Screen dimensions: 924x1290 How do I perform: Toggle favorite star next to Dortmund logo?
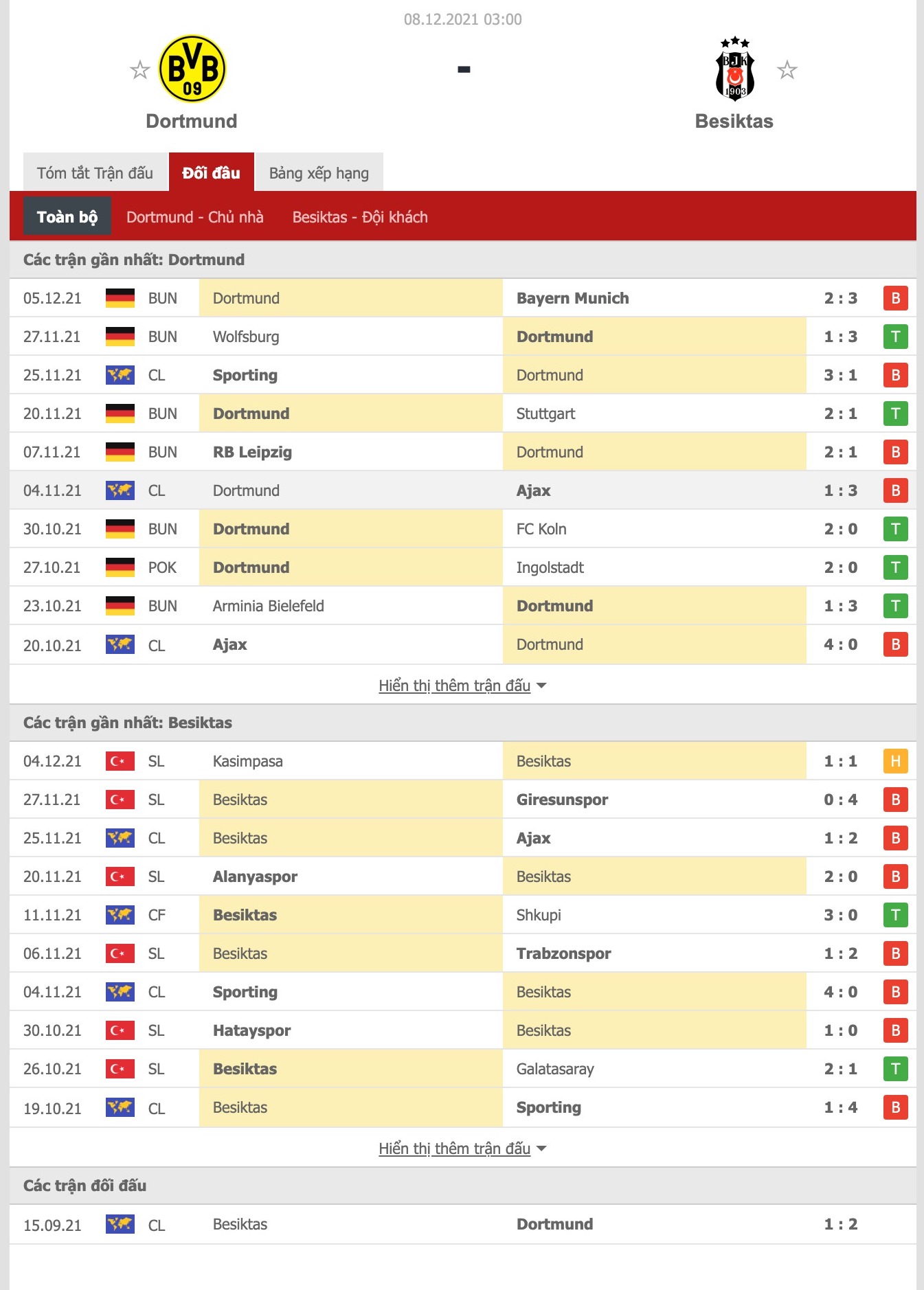click(x=140, y=69)
